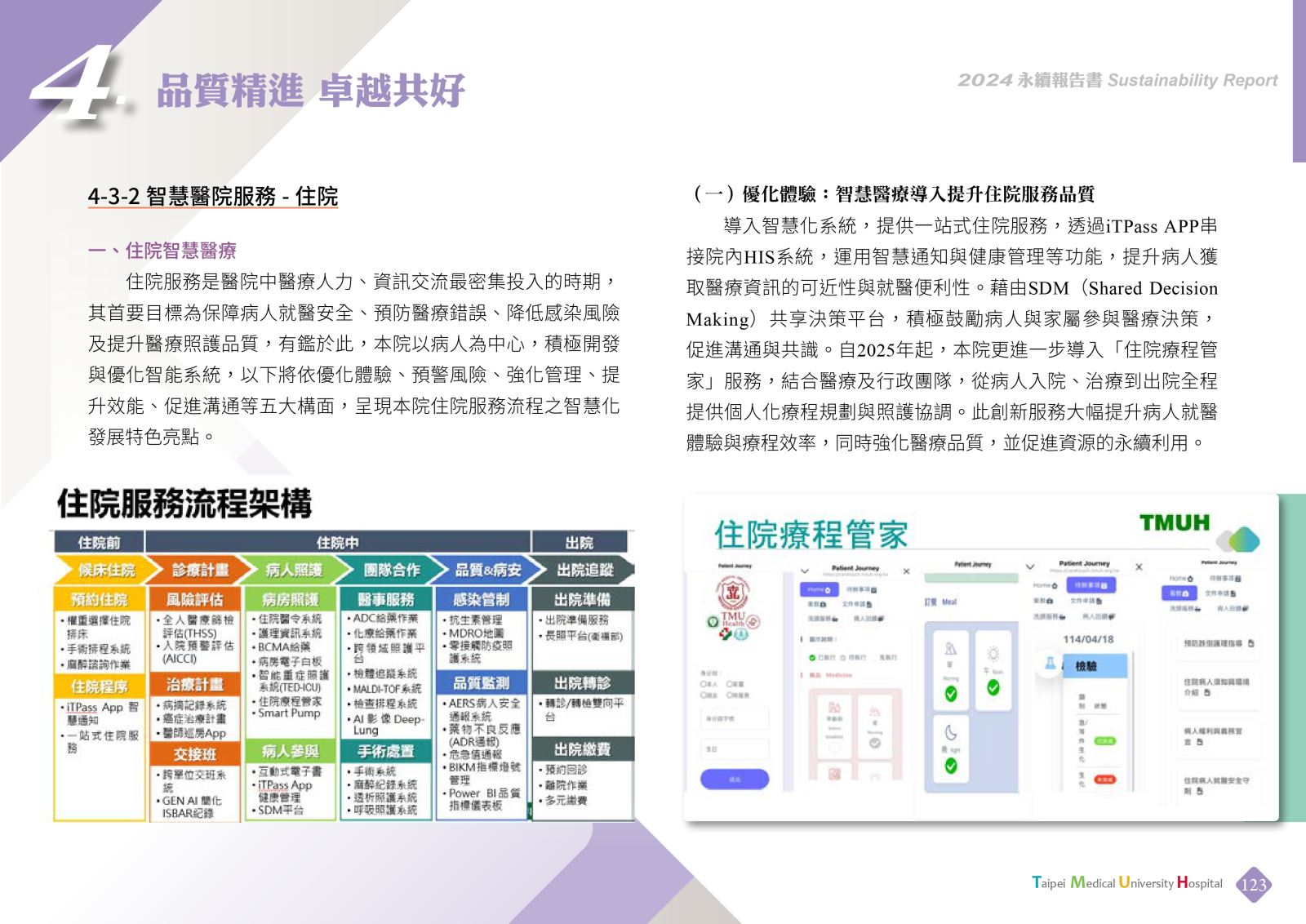Click the green status badge in the 檢驗 list
The height and width of the screenshot is (924, 1306).
1104,741
